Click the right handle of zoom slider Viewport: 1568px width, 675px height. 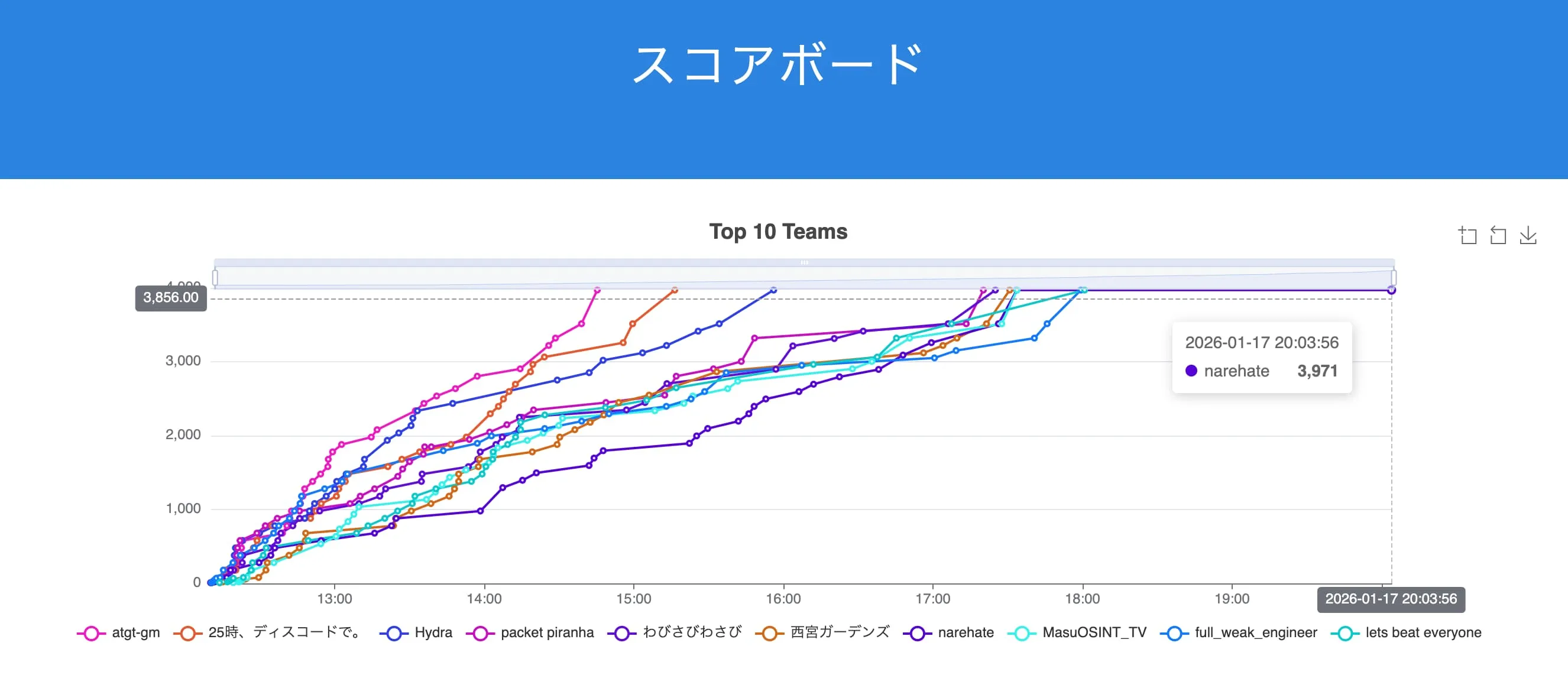1394,278
